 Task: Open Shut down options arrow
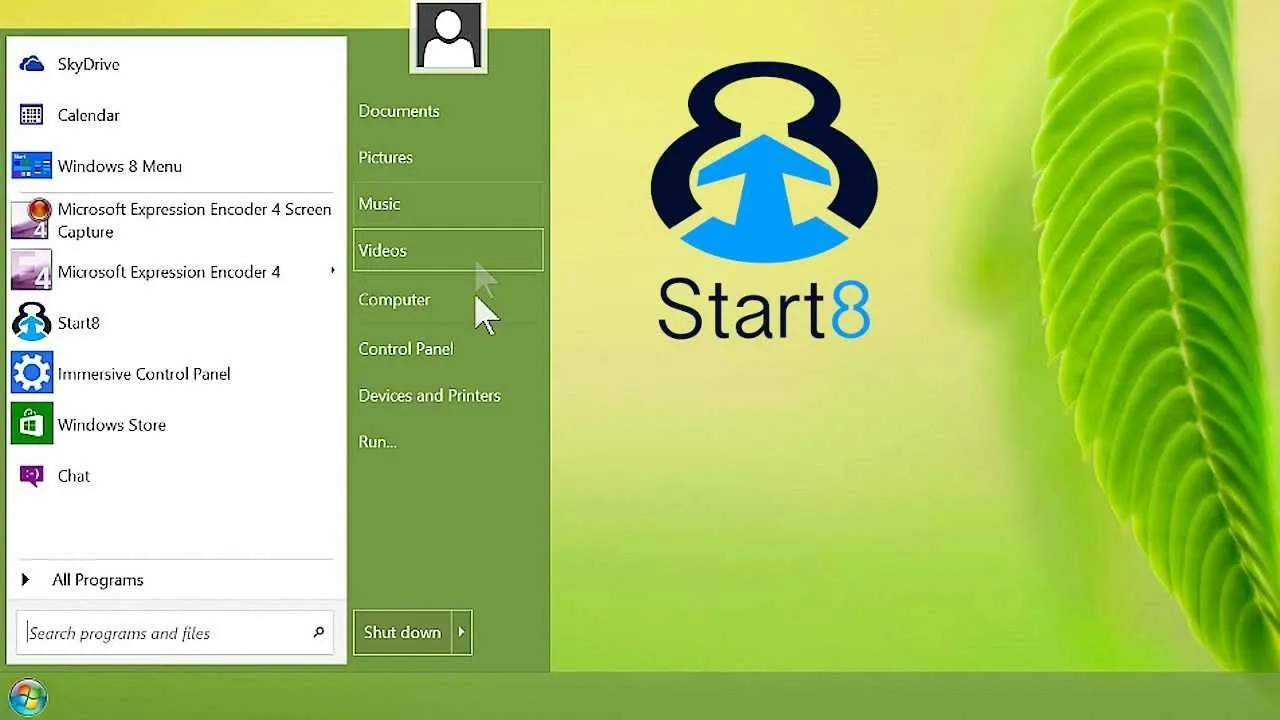tap(462, 632)
